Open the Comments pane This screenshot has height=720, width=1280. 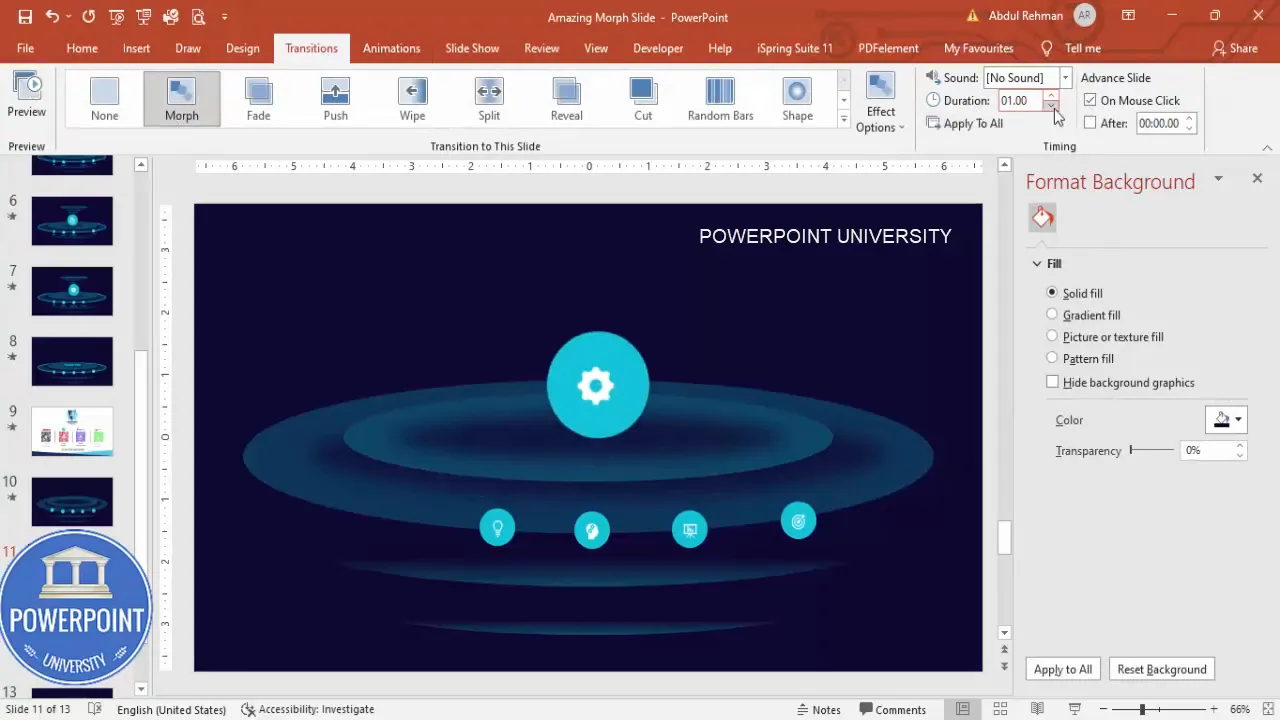pyautogui.click(x=892, y=709)
